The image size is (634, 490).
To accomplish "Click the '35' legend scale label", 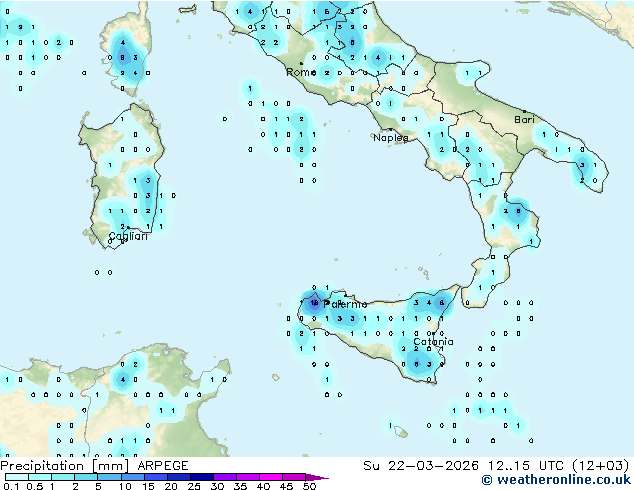I will tap(240, 486).
